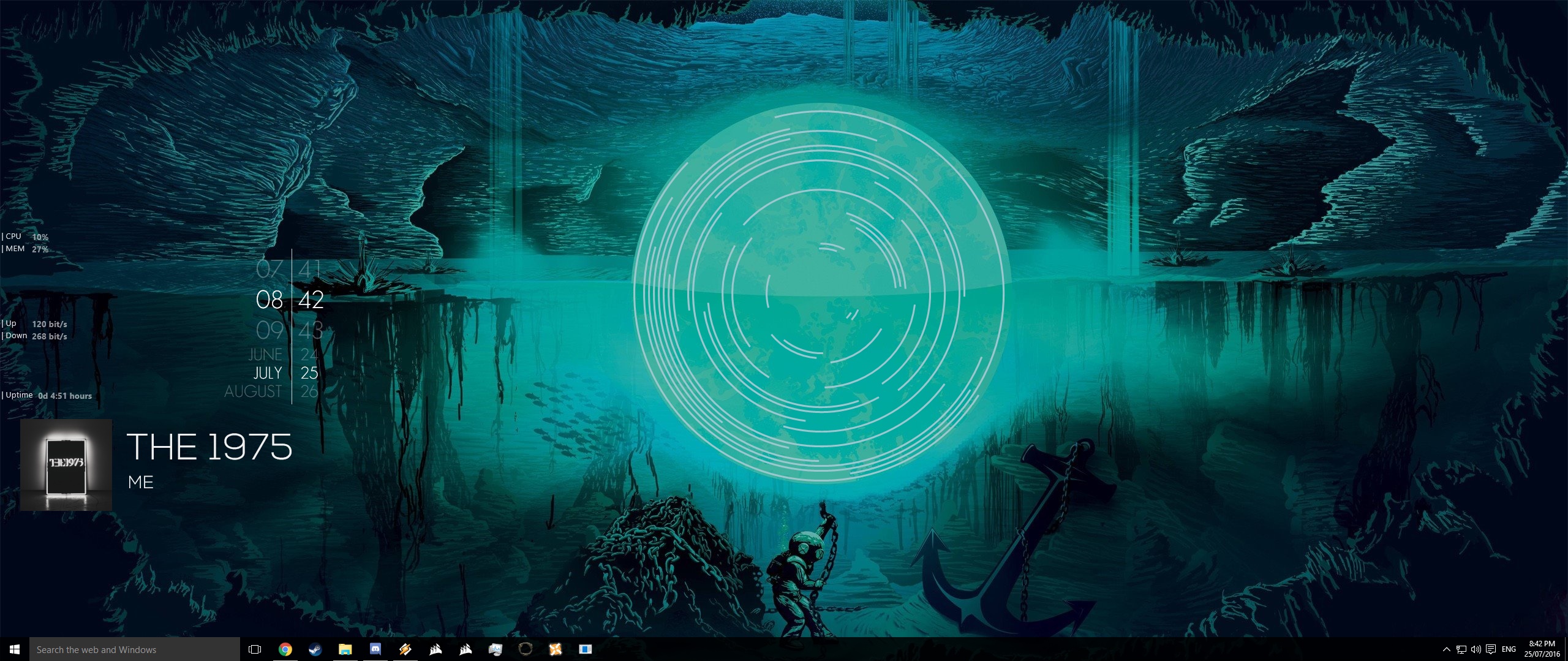The width and height of the screenshot is (1568, 661).
Task: Open Winamp lightning-bolt icon in taskbar
Action: click(405, 649)
